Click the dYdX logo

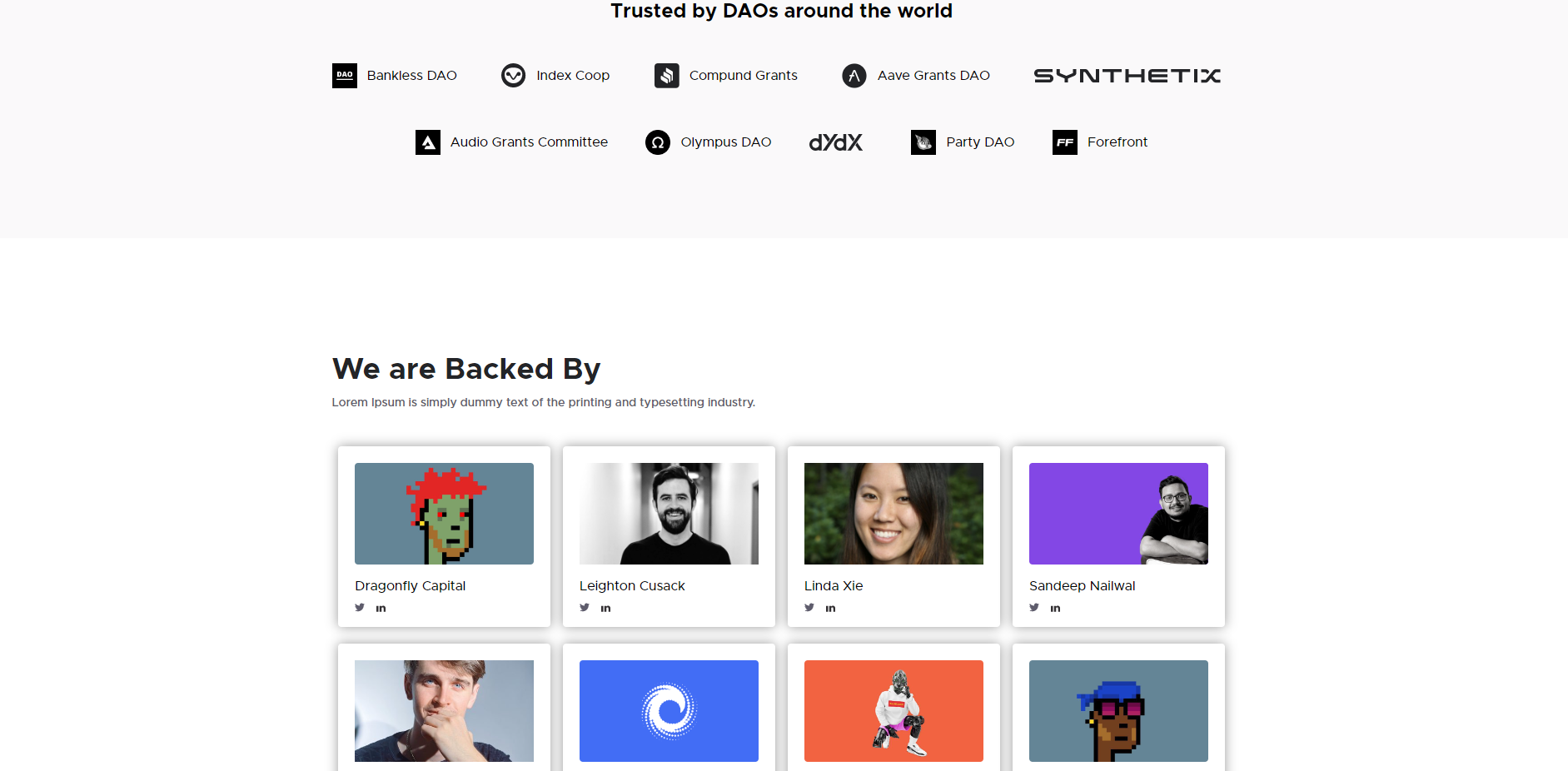[x=836, y=142]
